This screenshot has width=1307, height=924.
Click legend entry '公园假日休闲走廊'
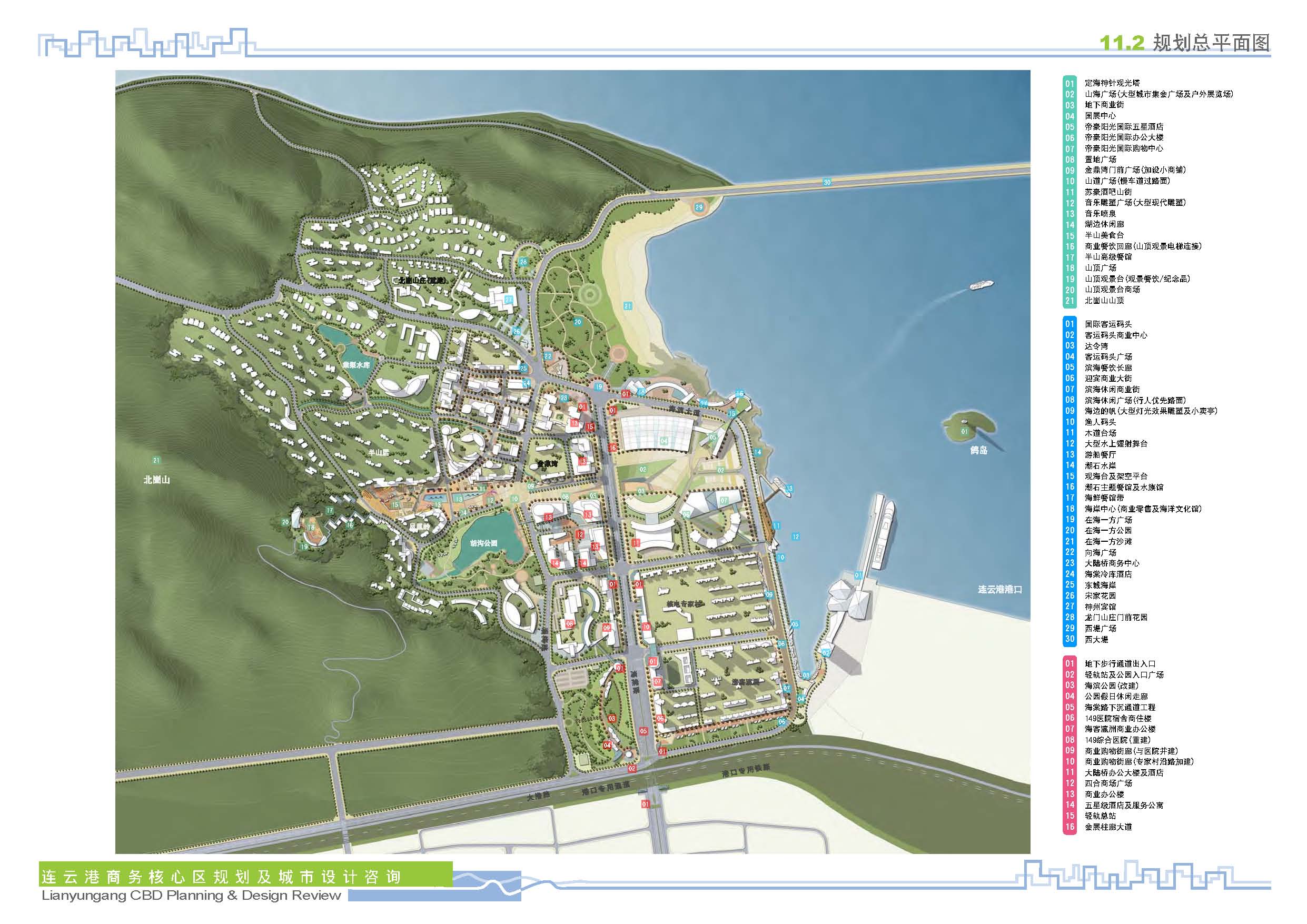click(x=1116, y=696)
